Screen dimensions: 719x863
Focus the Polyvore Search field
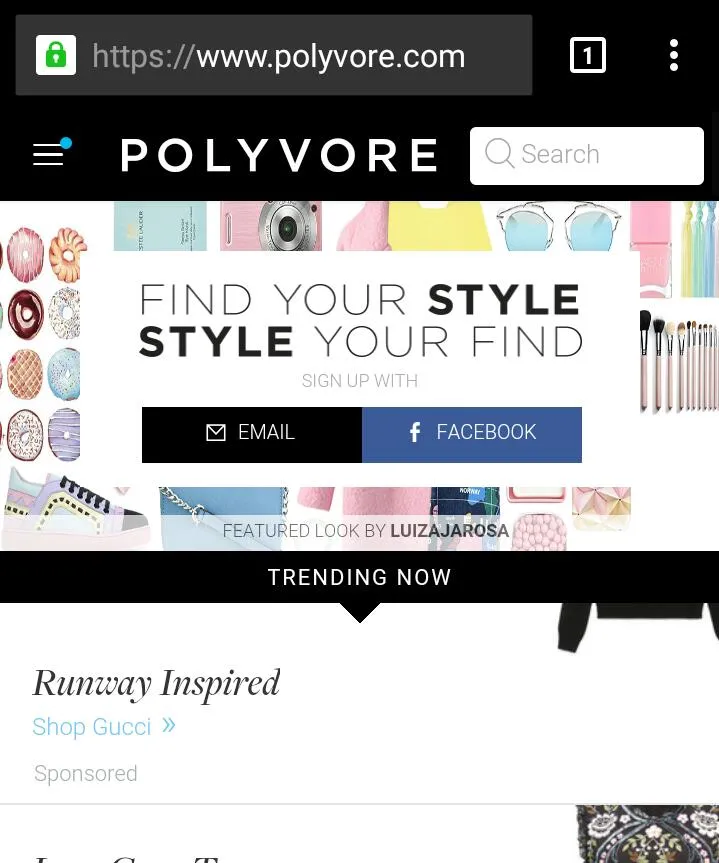[x=586, y=156]
